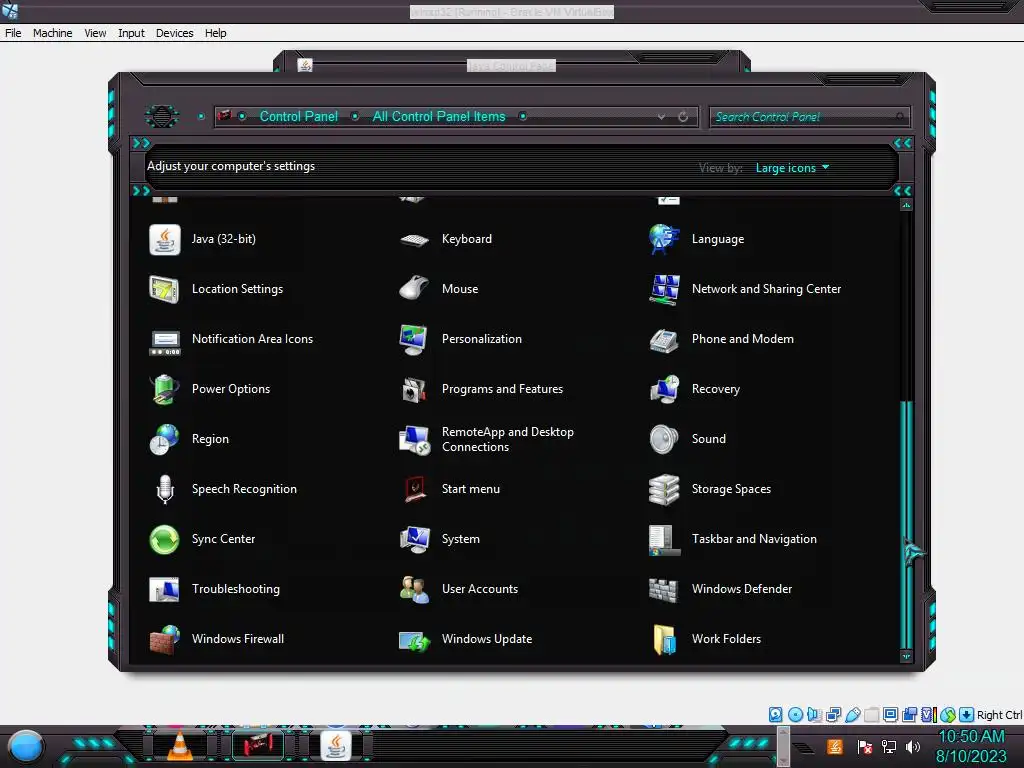Open the Programs and Features icon
The image size is (1024, 768).
pos(414,390)
